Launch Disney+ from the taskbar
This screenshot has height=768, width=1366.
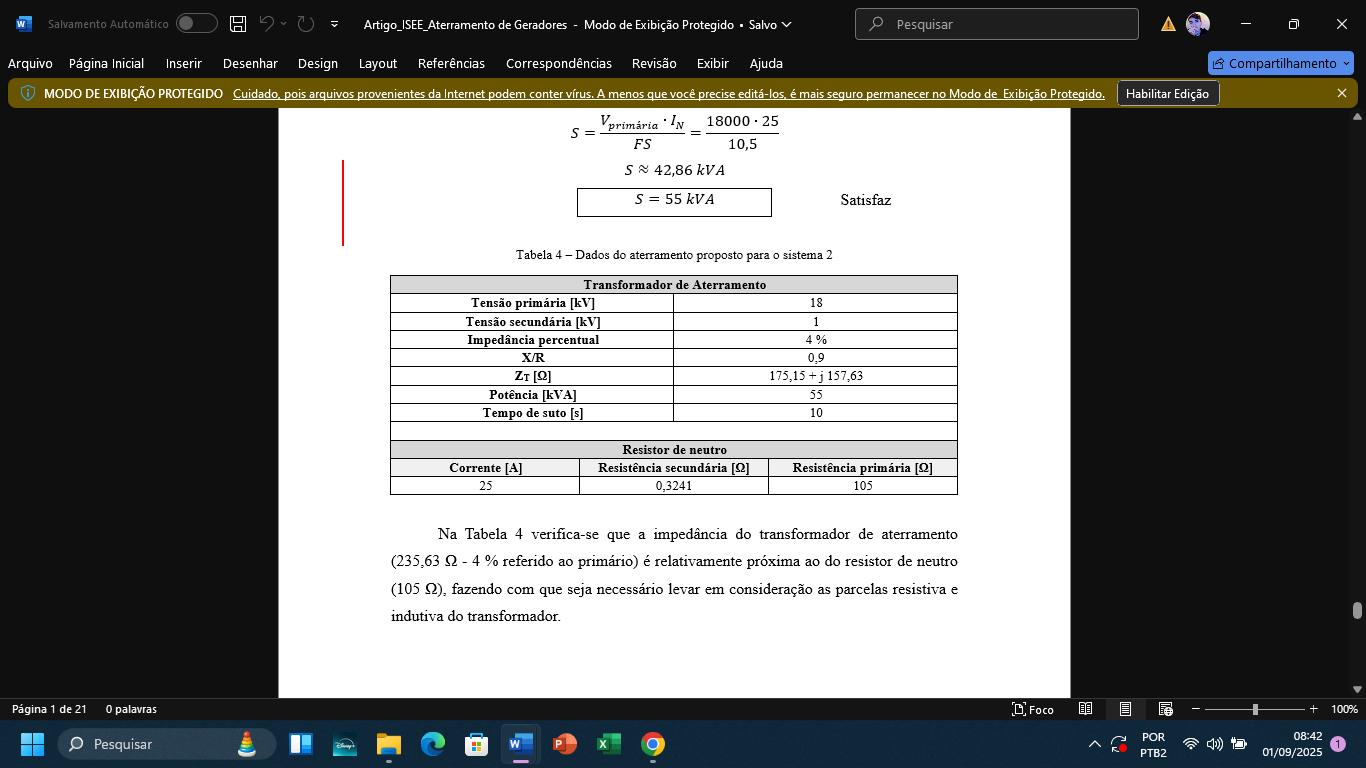click(x=345, y=744)
